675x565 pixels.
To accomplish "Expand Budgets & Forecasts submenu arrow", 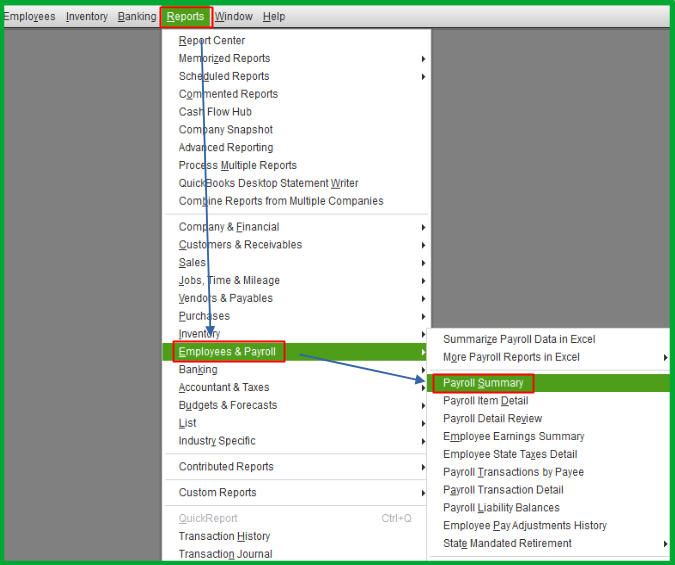I will coord(423,406).
